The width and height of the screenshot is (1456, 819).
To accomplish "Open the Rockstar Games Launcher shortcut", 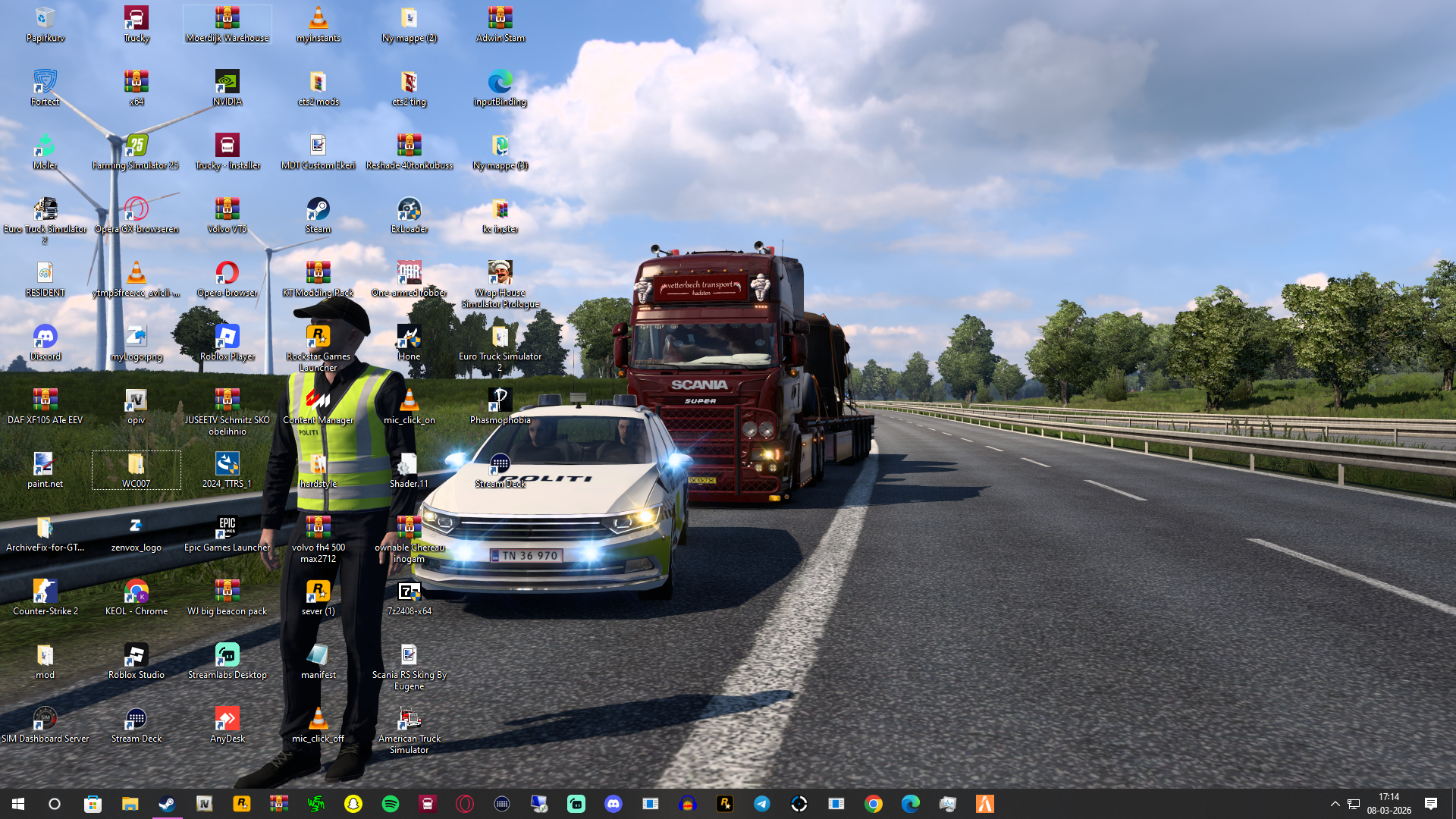I will [318, 338].
